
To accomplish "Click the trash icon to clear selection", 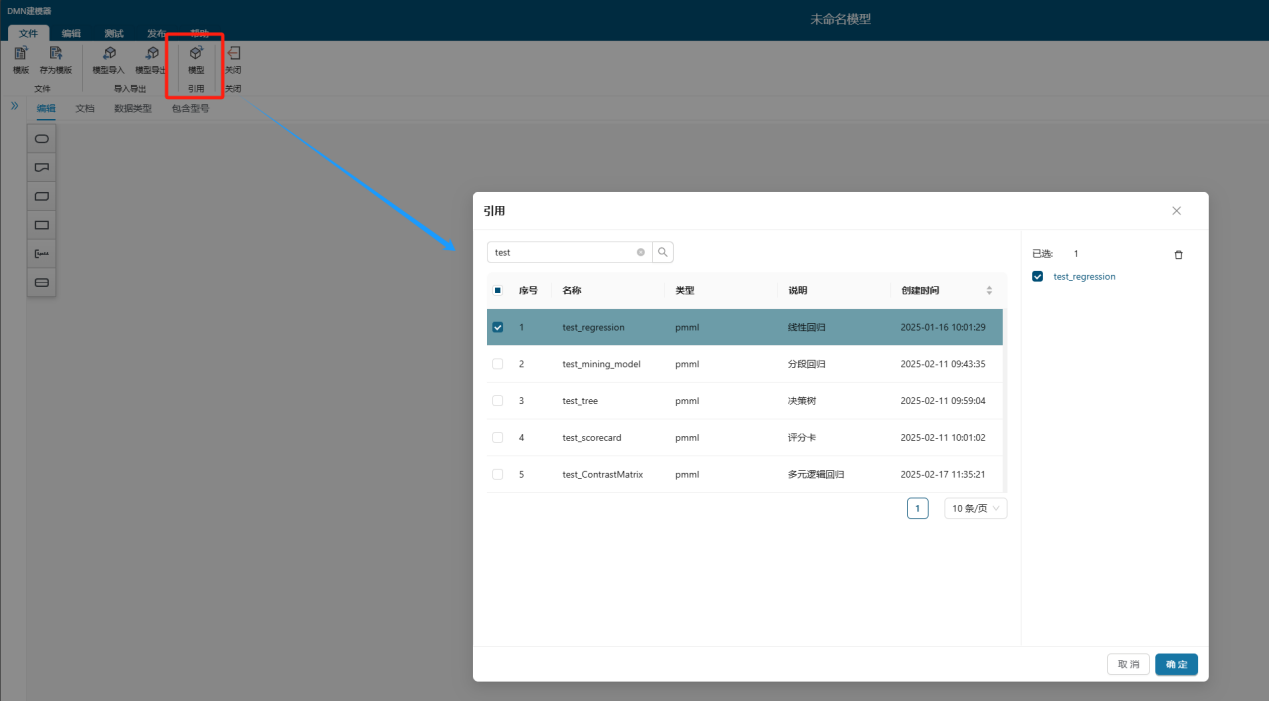I will 1178,255.
